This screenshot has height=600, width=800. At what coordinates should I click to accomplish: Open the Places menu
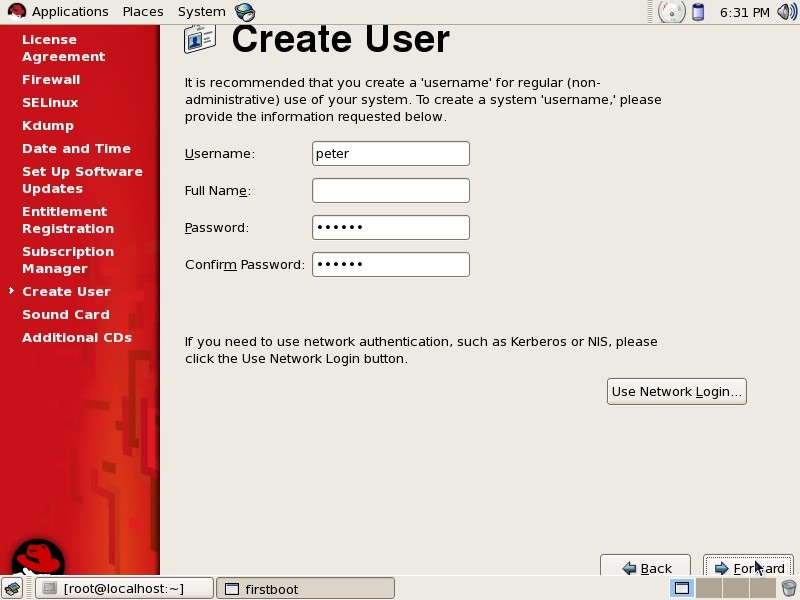[143, 12]
